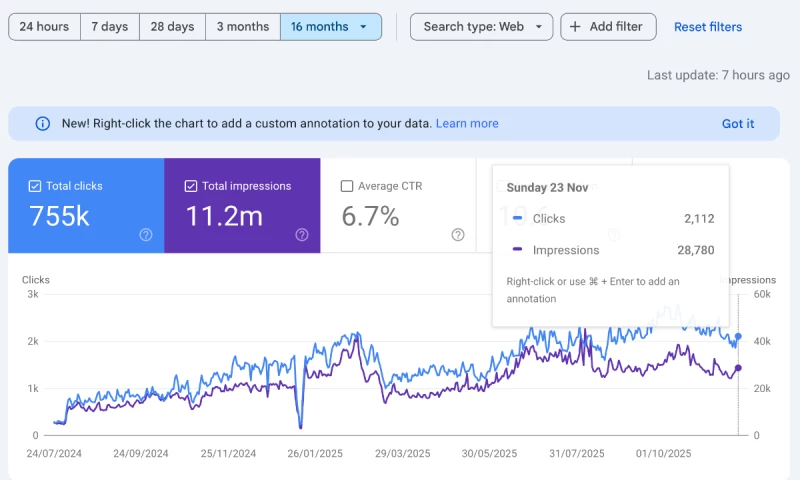Enable the Average CTR checkbox
The width and height of the screenshot is (800, 480).
click(x=347, y=186)
